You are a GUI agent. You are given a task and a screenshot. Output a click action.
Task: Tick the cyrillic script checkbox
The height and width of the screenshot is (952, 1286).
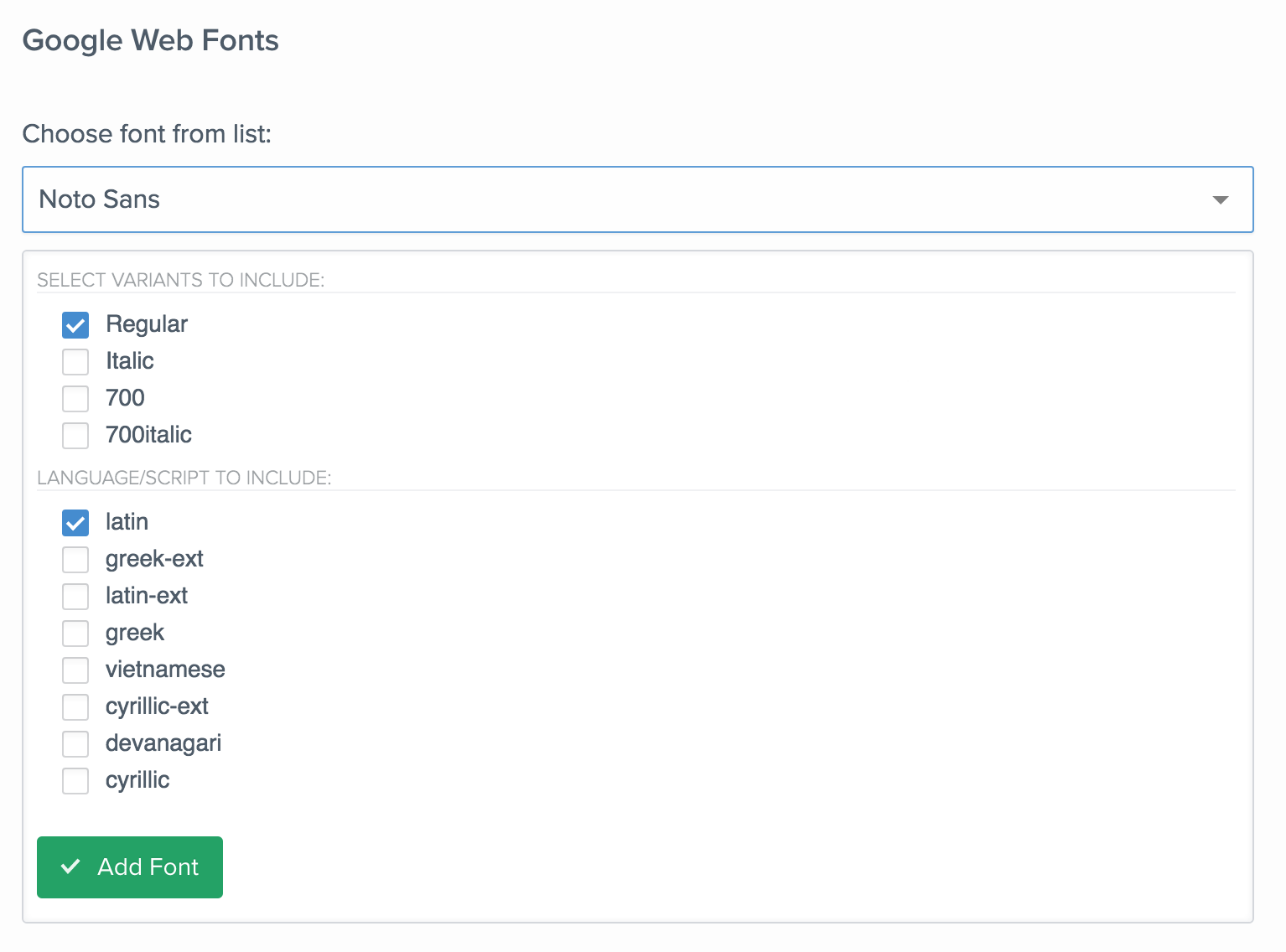[75, 781]
